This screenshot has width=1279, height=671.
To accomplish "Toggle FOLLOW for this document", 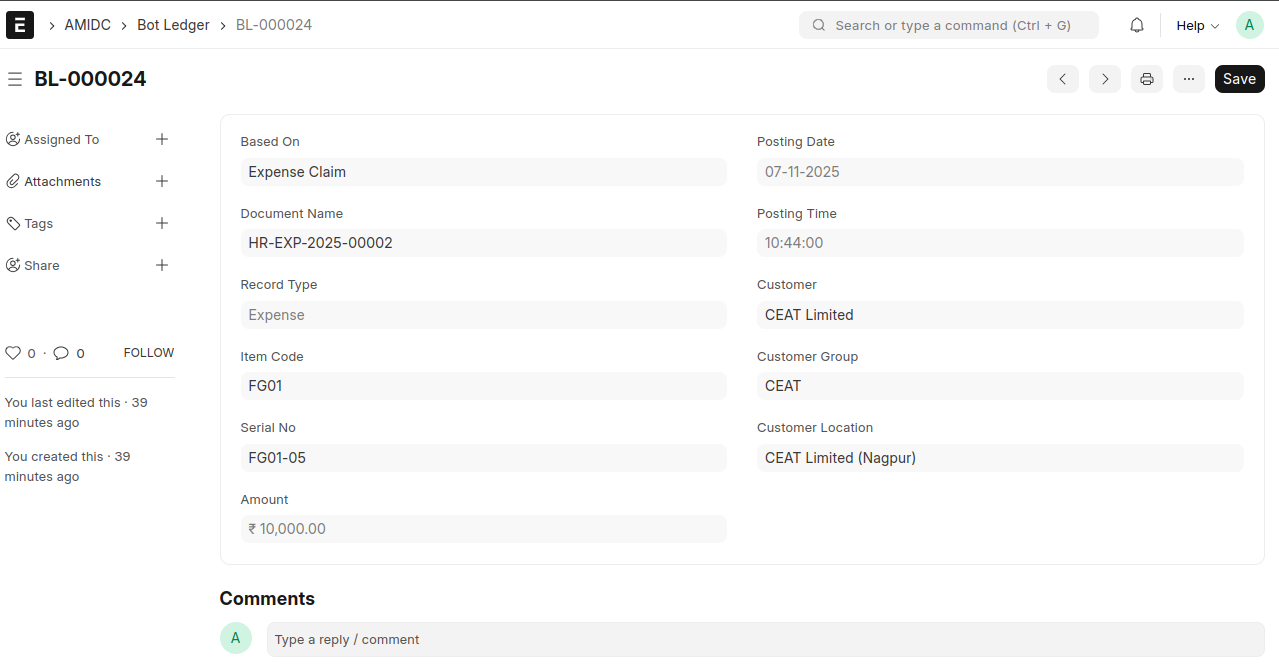I will [x=149, y=353].
